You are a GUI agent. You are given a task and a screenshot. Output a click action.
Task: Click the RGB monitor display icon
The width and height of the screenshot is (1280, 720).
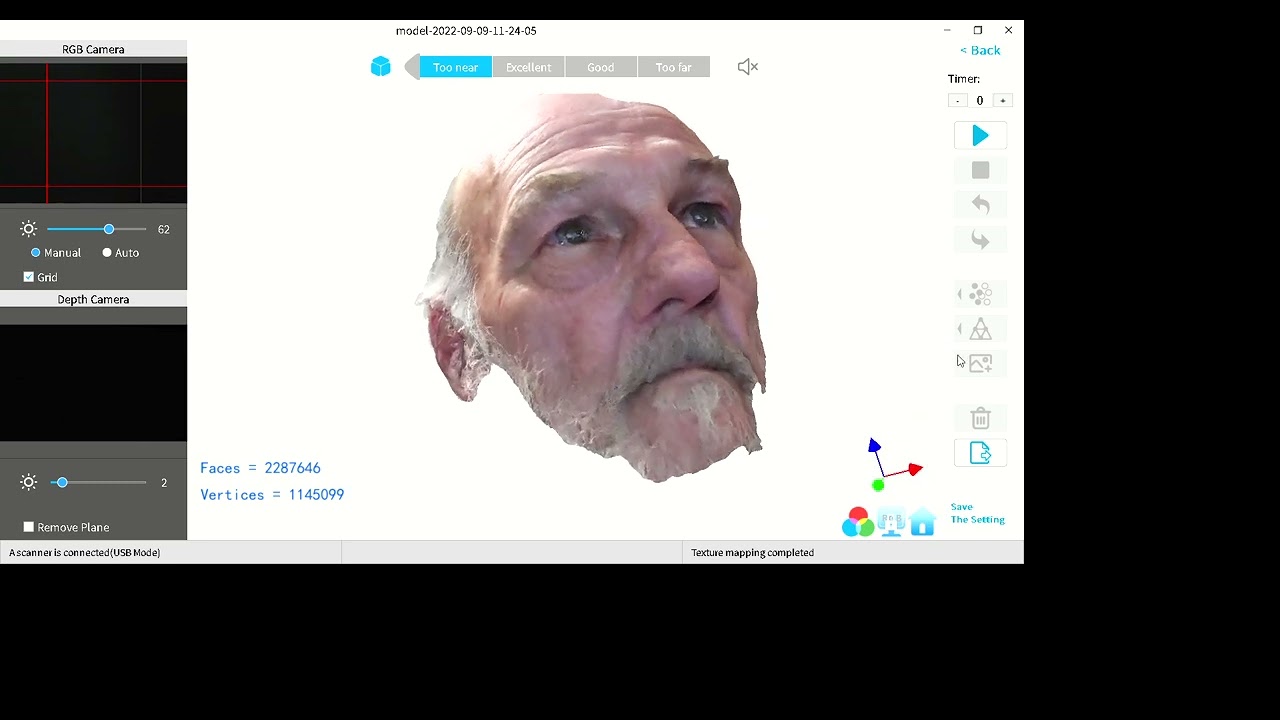pos(891,522)
